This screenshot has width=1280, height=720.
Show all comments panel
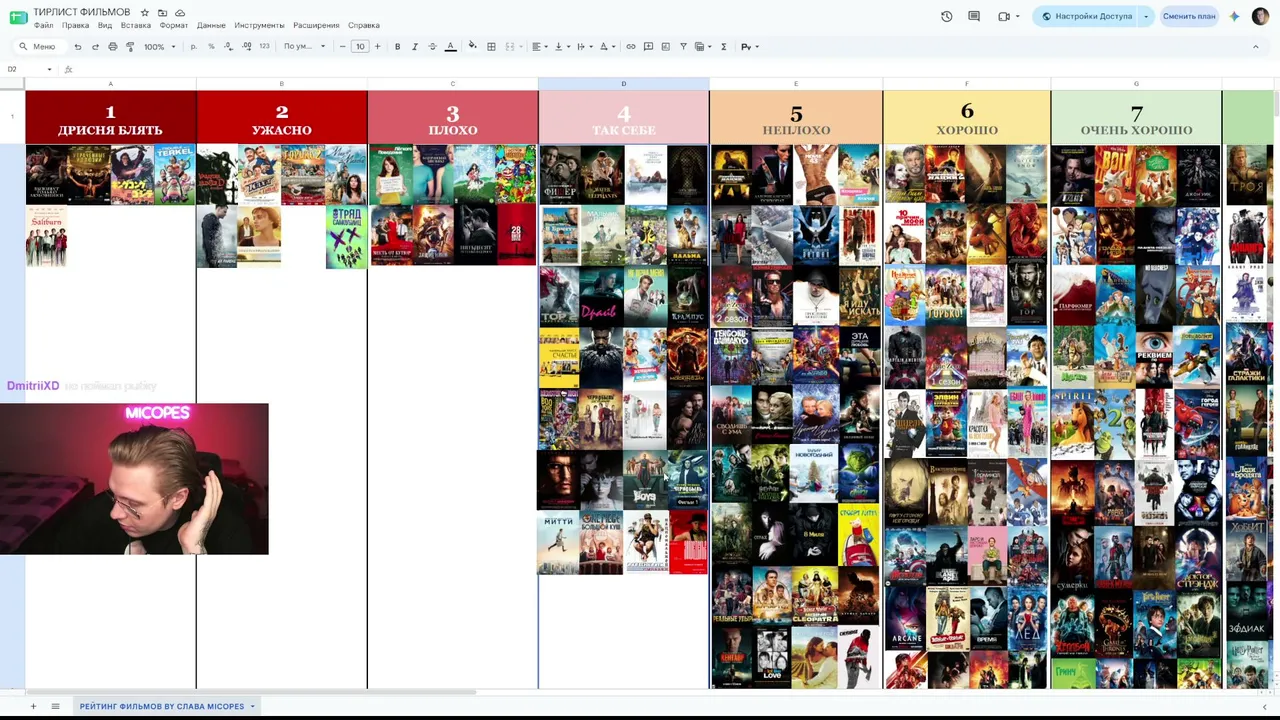click(974, 17)
